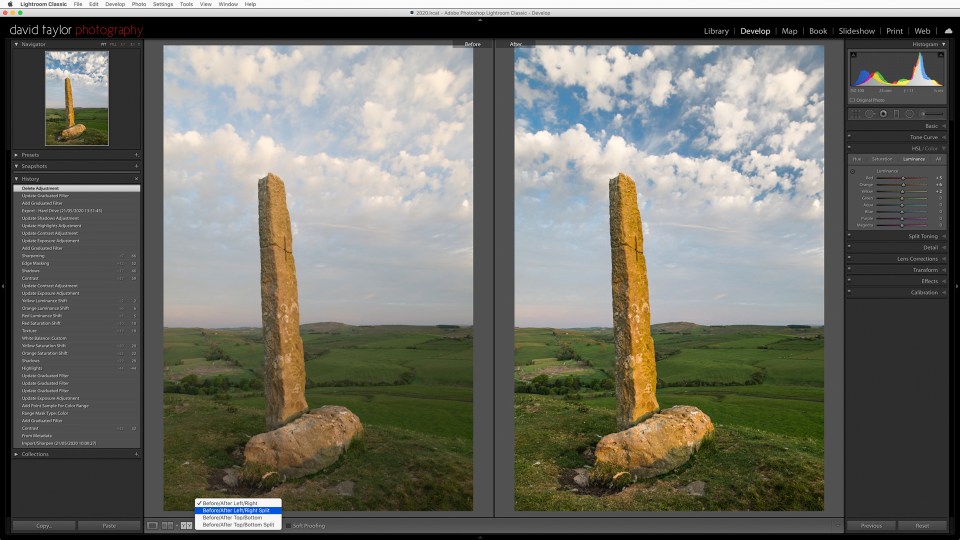Click the Before/After Y|Y view icon
This screenshot has width=960, height=540.
[186, 525]
